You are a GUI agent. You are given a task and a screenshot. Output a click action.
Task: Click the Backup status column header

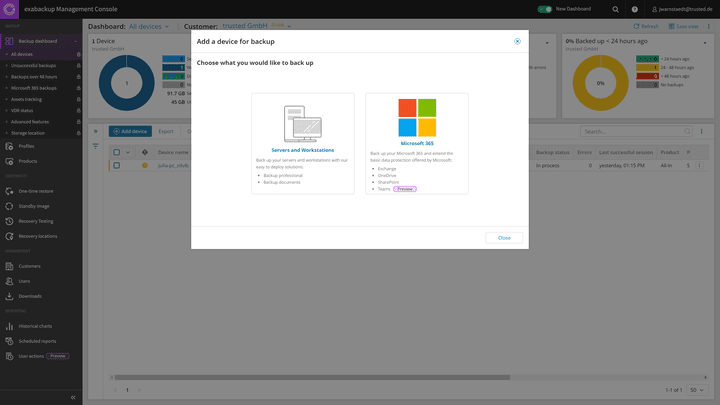click(x=552, y=152)
